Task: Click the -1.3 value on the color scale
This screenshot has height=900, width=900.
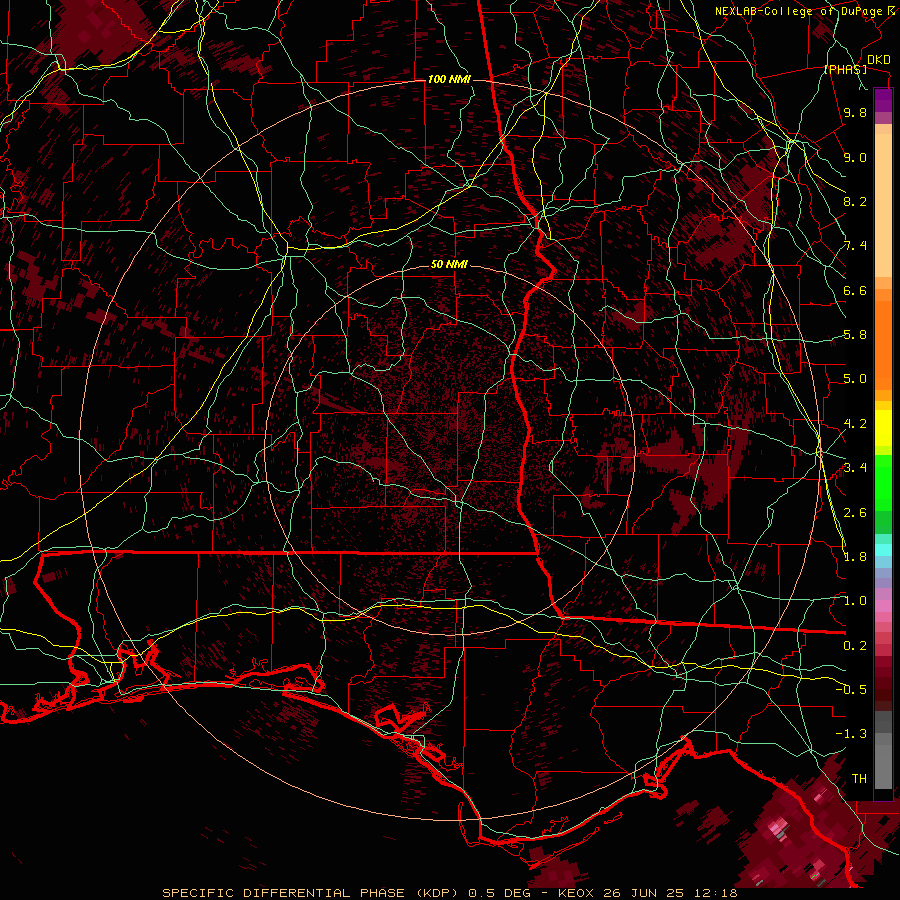Action: click(851, 734)
